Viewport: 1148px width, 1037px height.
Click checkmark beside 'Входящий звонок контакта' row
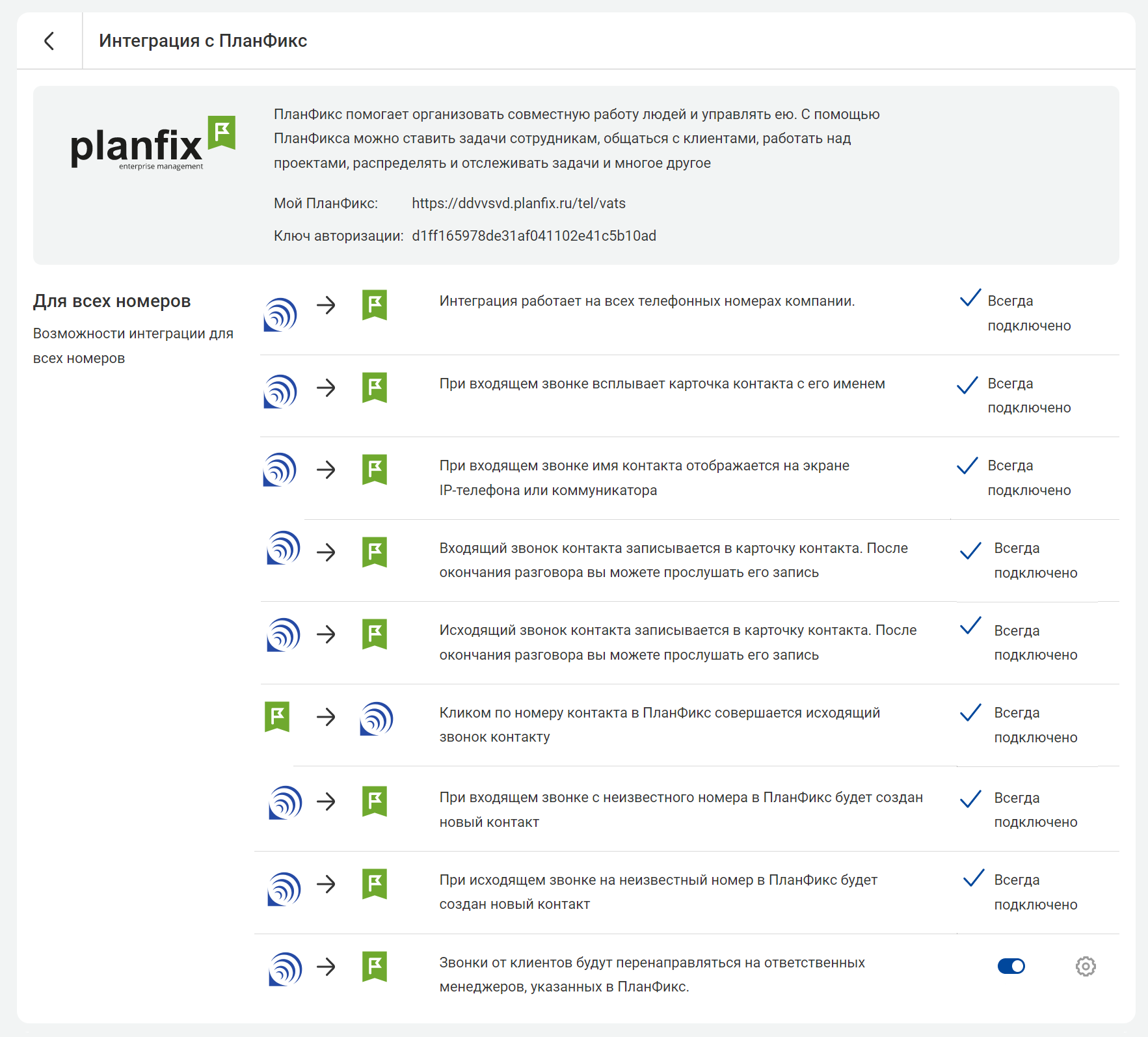(970, 550)
